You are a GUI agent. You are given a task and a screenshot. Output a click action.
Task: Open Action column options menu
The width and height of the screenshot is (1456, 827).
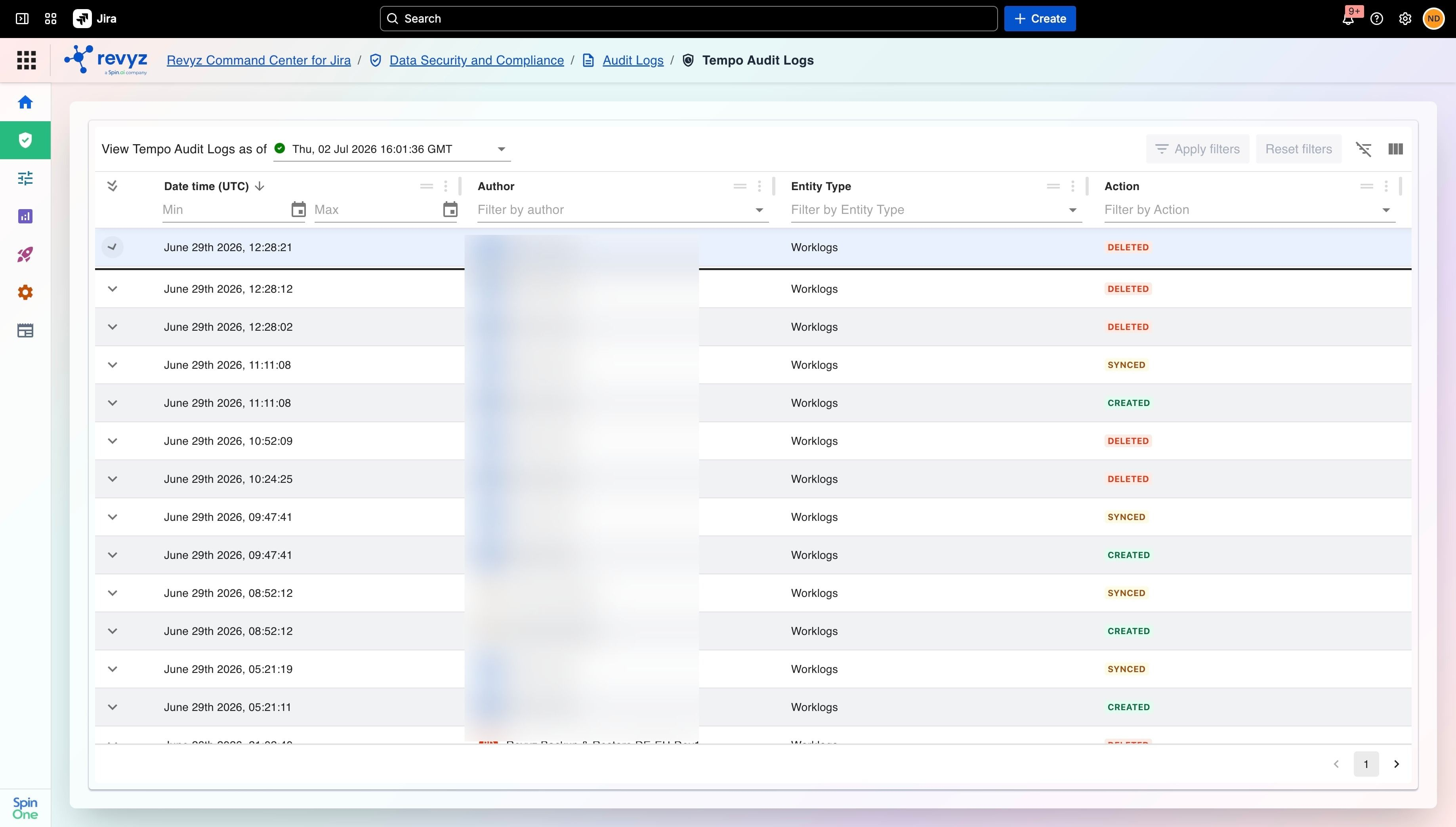(1386, 186)
